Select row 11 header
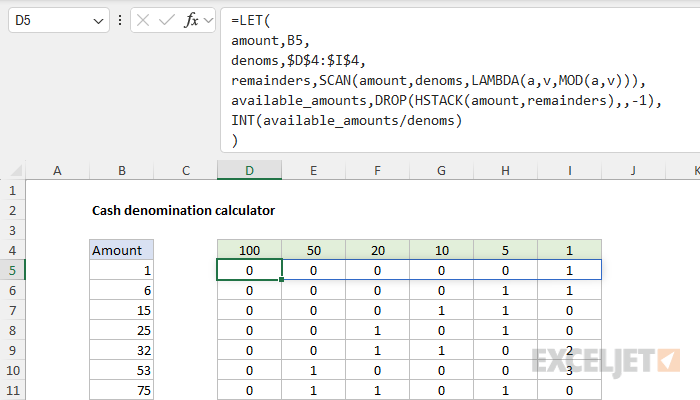The height and width of the screenshot is (400, 700). 12,390
